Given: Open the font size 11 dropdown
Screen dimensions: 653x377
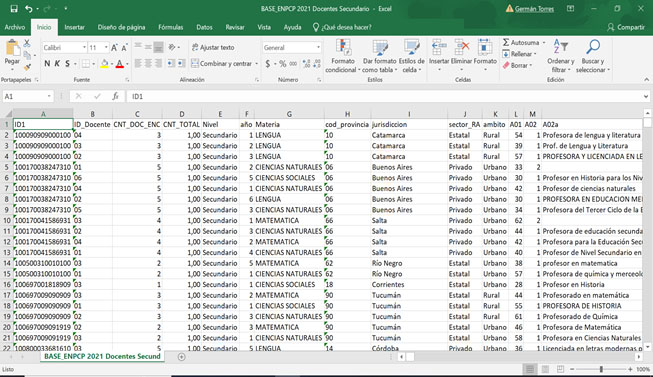Looking at the screenshot, I should 106,47.
